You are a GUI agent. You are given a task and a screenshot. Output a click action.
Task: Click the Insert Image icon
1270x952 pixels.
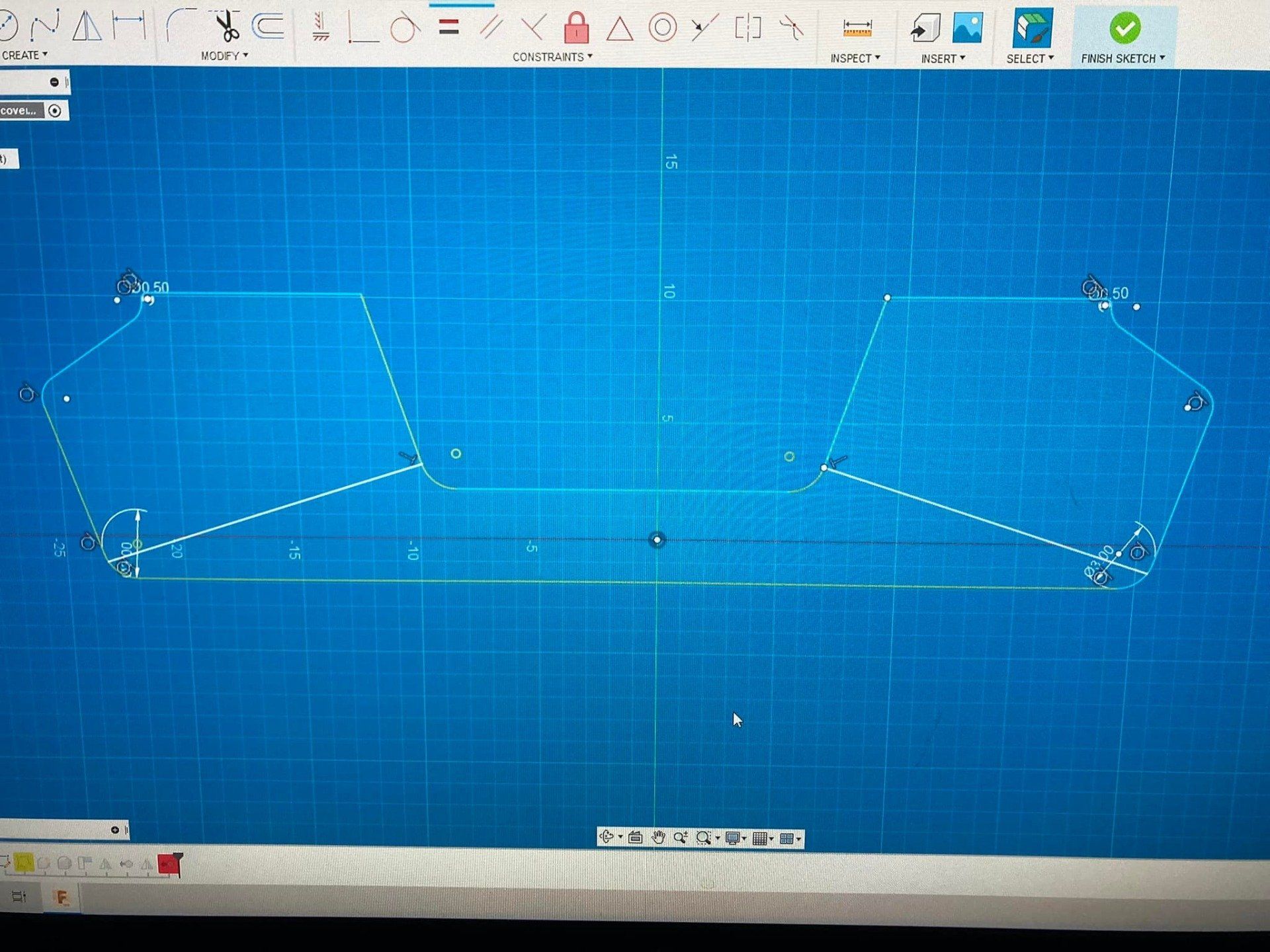tap(967, 28)
